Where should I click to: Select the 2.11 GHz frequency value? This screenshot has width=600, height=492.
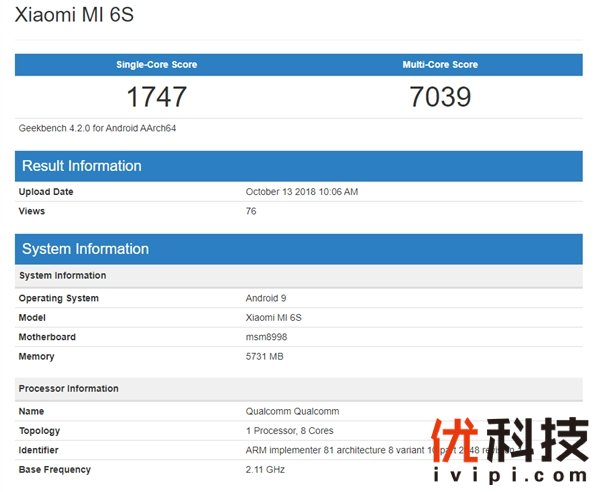(265, 470)
